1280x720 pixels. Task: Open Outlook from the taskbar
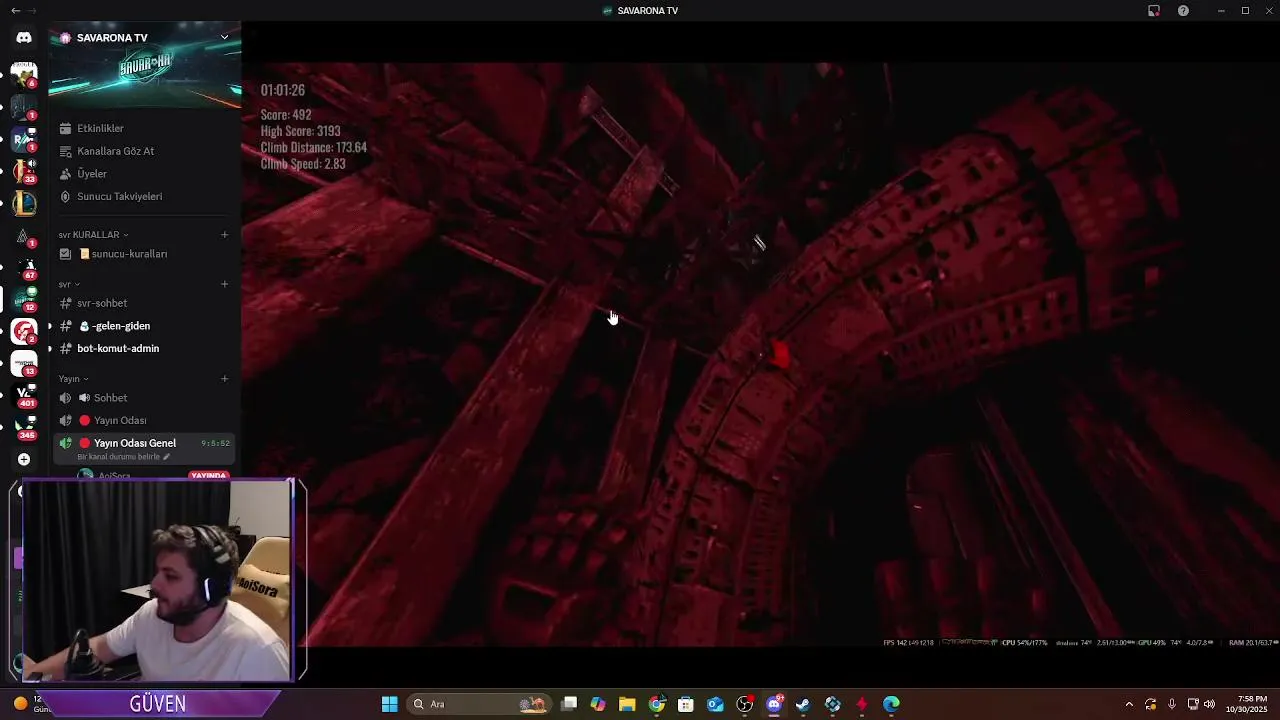pyautogui.click(x=715, y=704)
